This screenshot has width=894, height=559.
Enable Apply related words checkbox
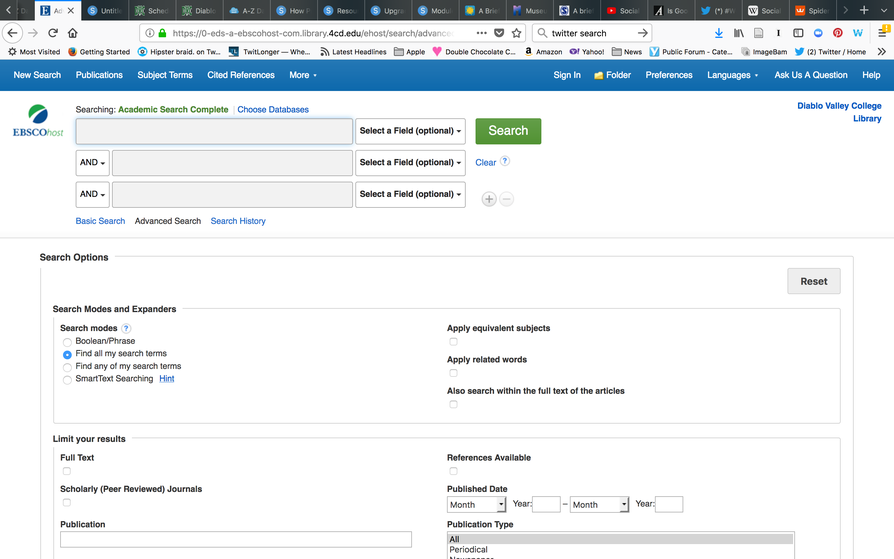tap(453, 373)
